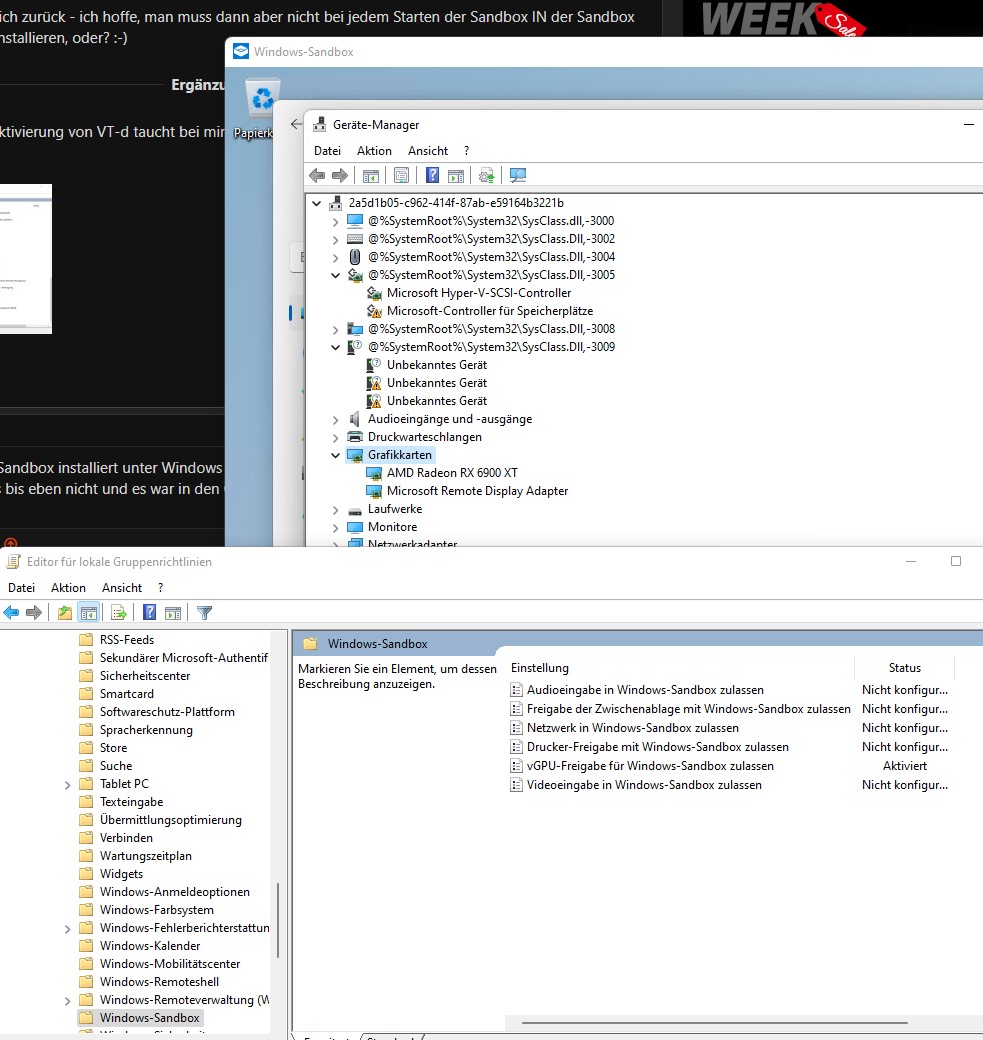Collapse root node 2a5d1b05-c962-414f-87ab-e59164b3221b
This screenshot has width=983, height=1040.
[316, 204]
